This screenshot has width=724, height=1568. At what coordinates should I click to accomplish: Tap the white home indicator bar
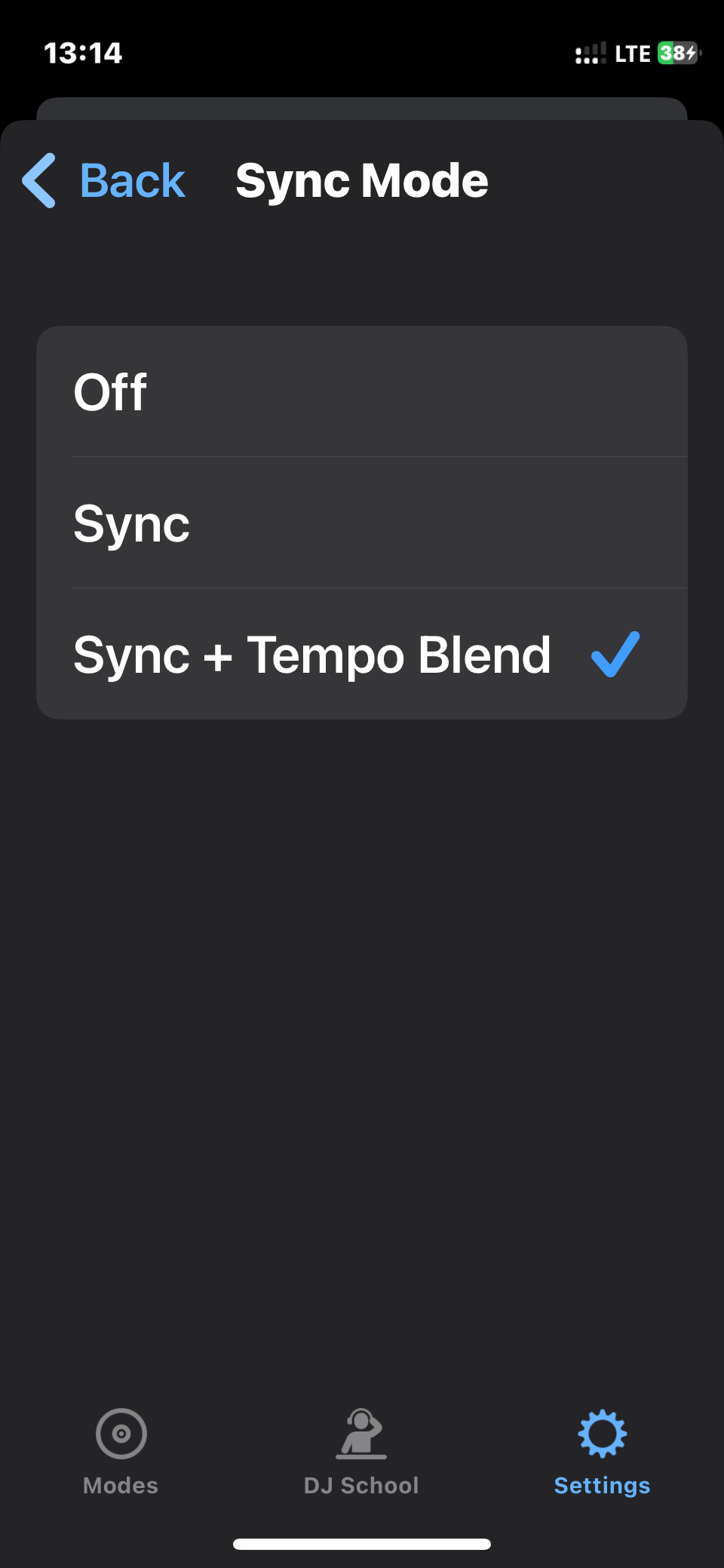(x=362, y=1544)
